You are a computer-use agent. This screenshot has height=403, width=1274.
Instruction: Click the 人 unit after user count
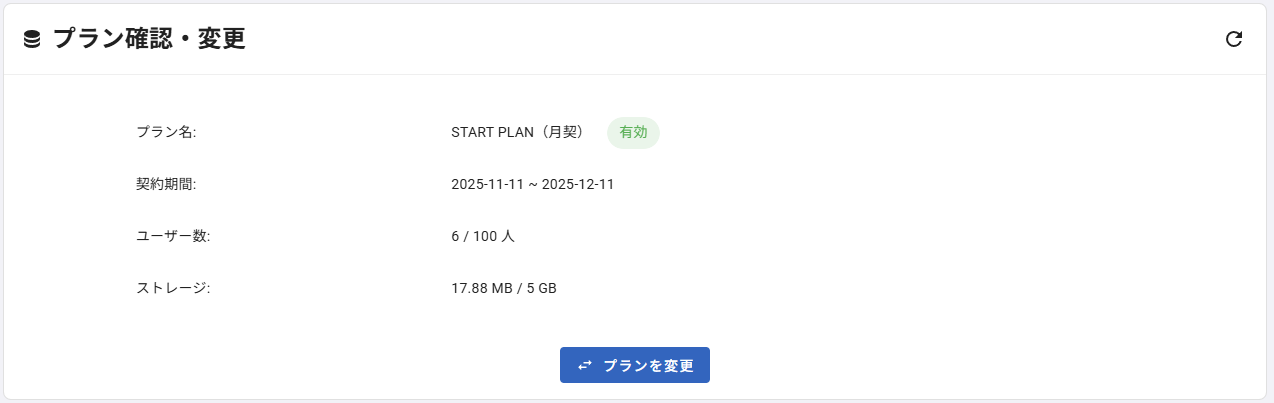508,236
